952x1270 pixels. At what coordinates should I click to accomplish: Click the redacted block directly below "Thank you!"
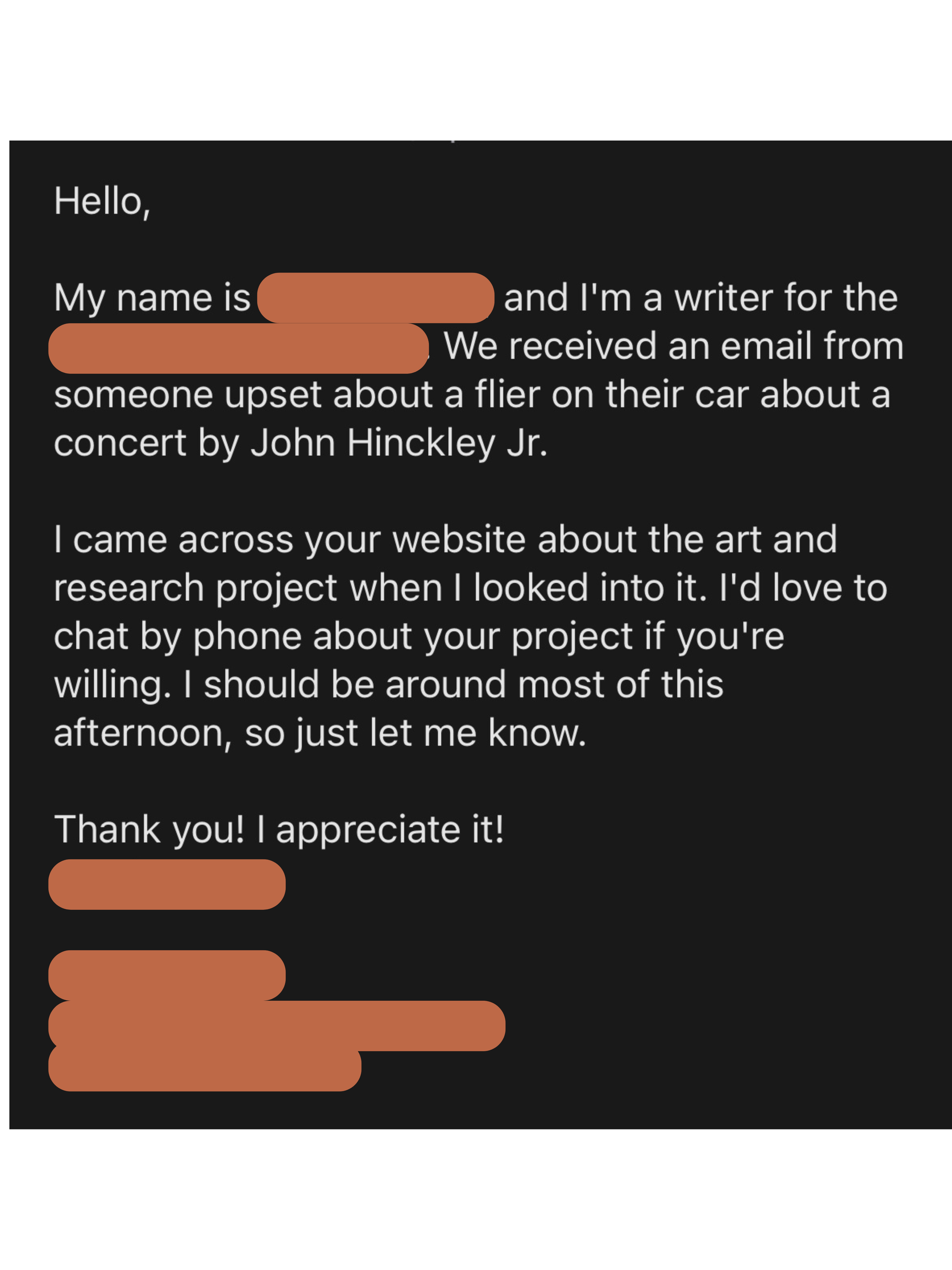pos(166,884)
